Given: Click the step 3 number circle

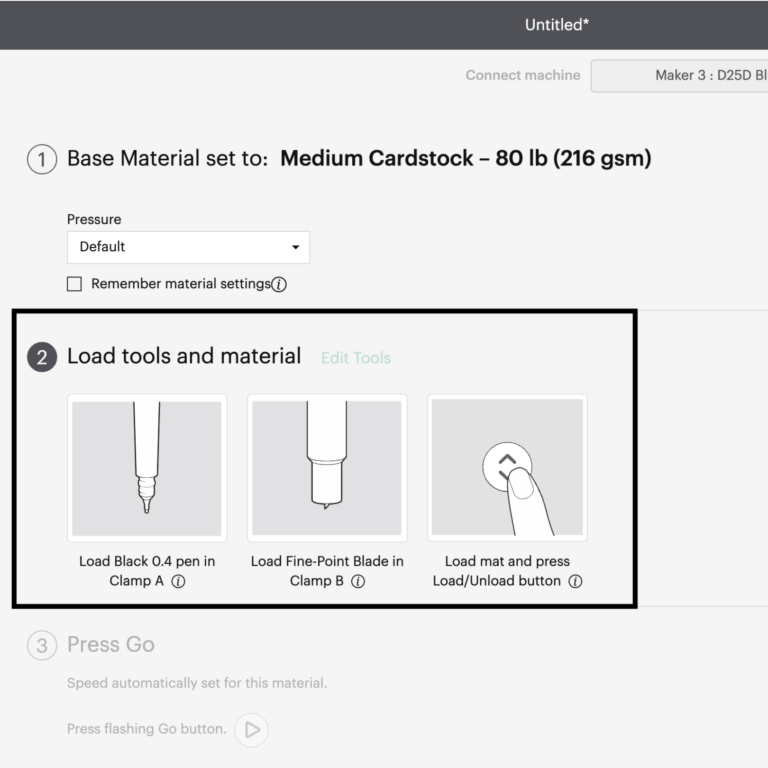Looking at the screenshot, I should [x=41, y=646].
